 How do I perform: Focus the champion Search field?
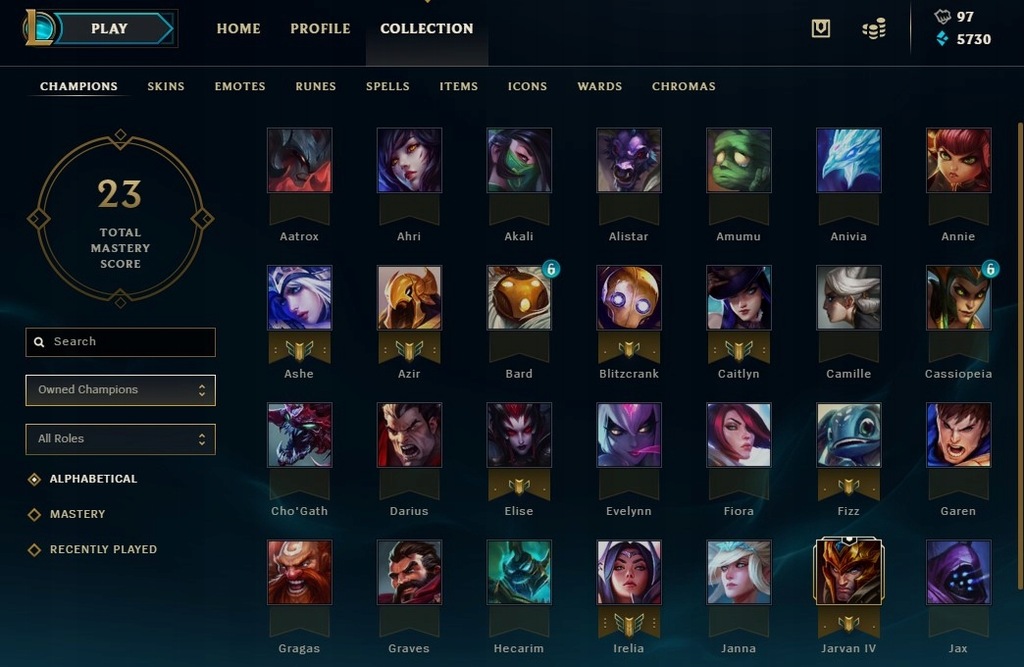tap(120, 342)
